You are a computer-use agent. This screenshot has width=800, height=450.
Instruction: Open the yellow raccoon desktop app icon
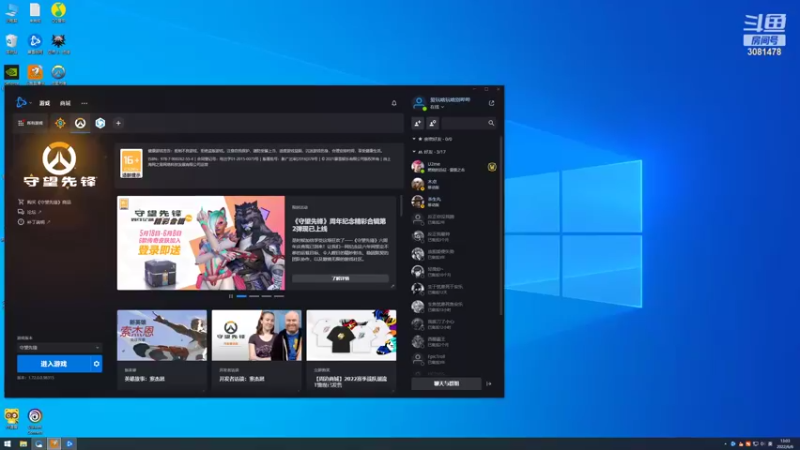click(12, 419)
